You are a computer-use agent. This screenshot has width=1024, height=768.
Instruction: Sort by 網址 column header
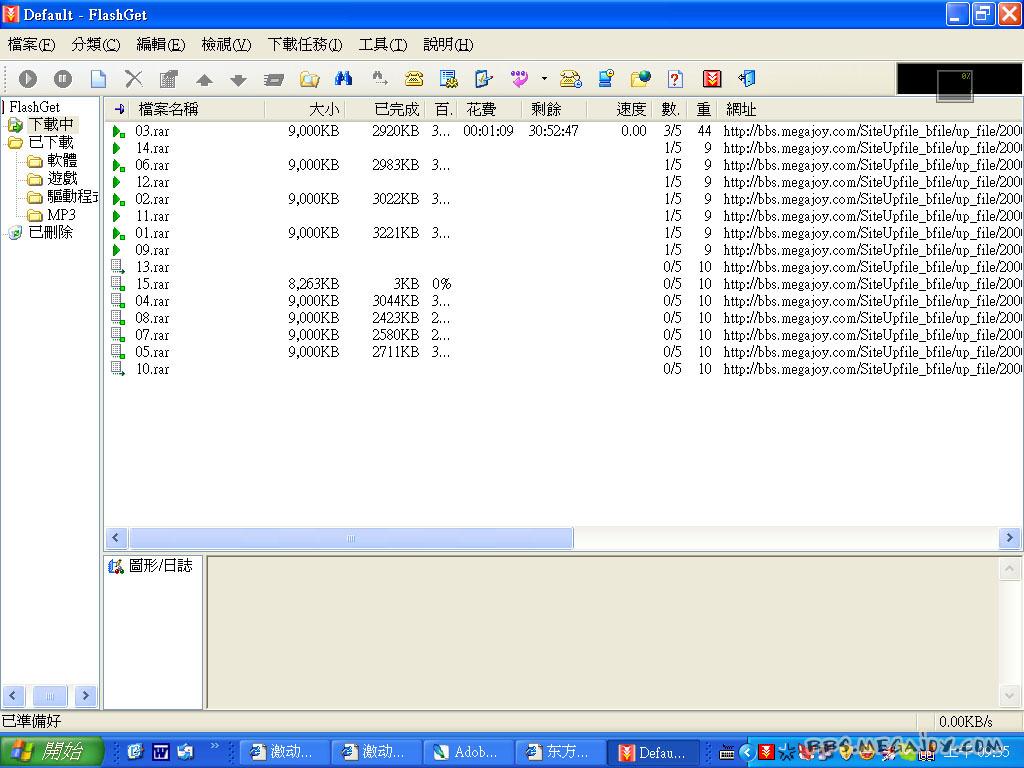tap(869, 109)
